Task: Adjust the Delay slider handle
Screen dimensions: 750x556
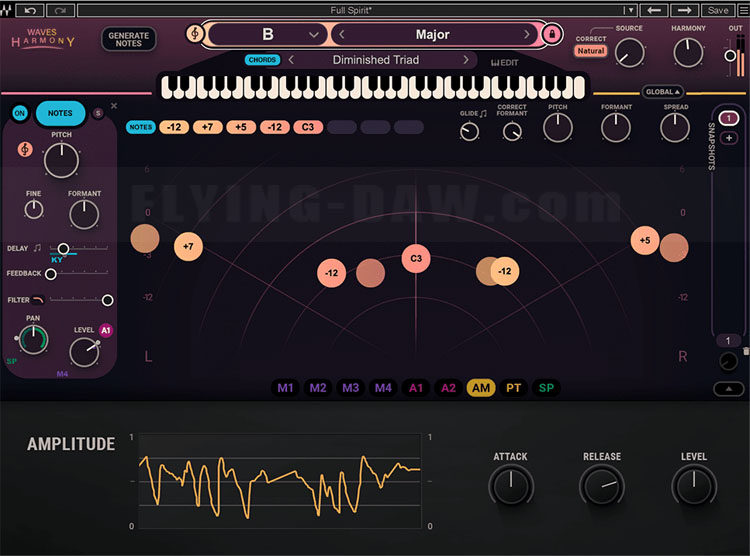Action: click(x=63, y=248)
